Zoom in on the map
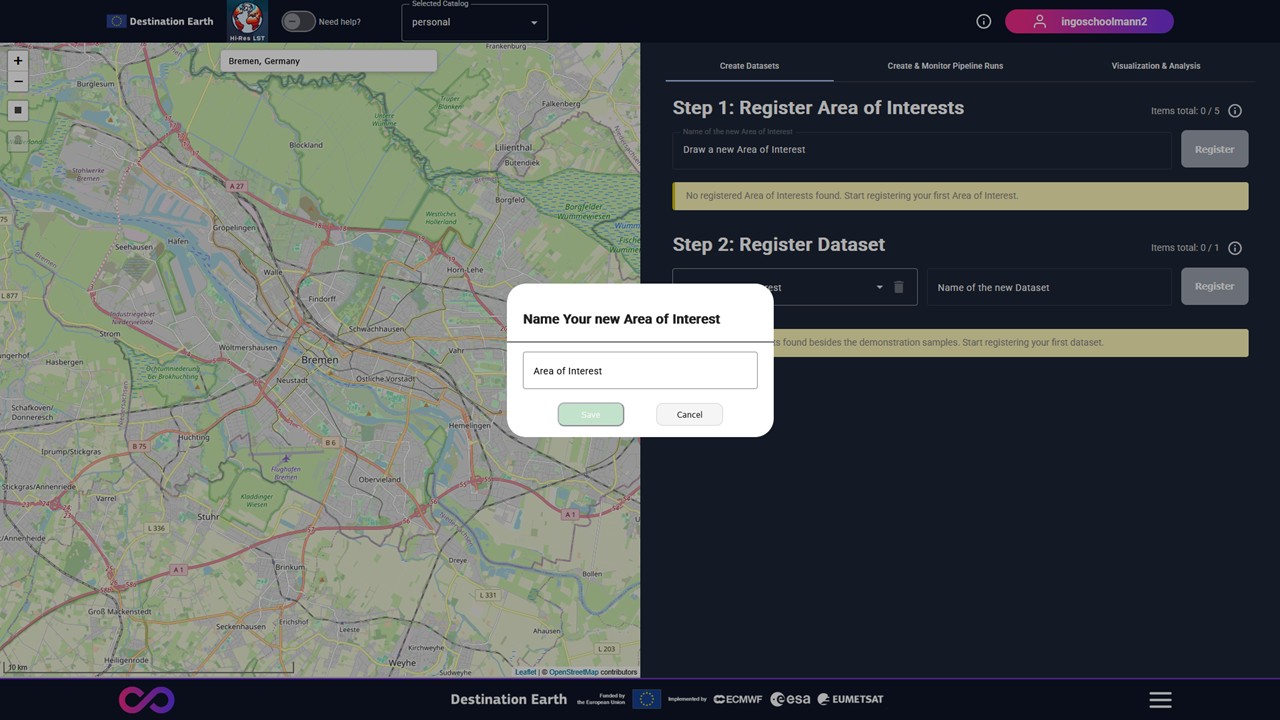 (x=17, y=61)
